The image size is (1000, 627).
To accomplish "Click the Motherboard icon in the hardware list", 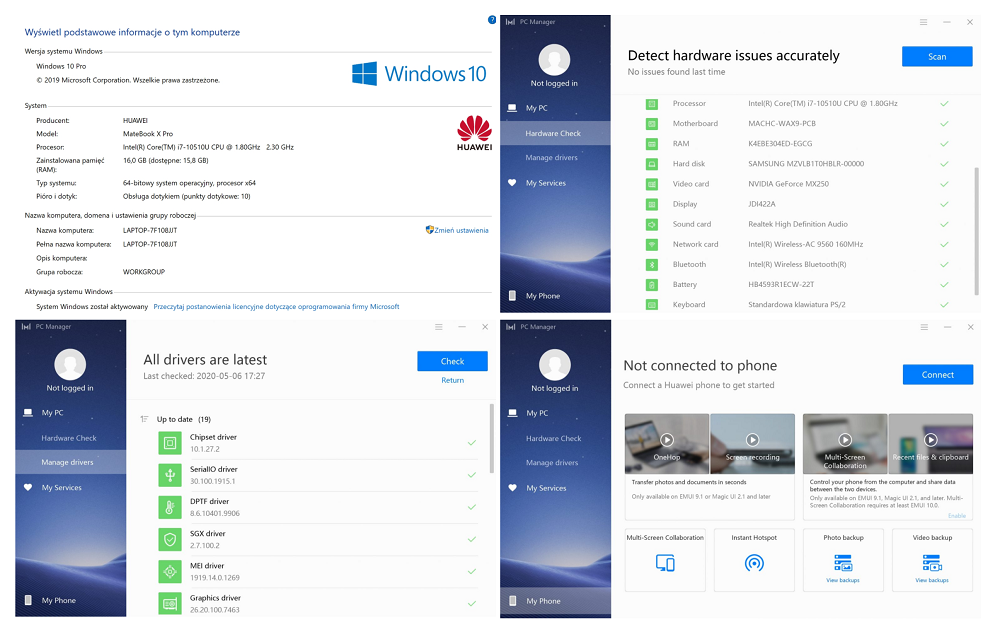I will tap(652, 124).
